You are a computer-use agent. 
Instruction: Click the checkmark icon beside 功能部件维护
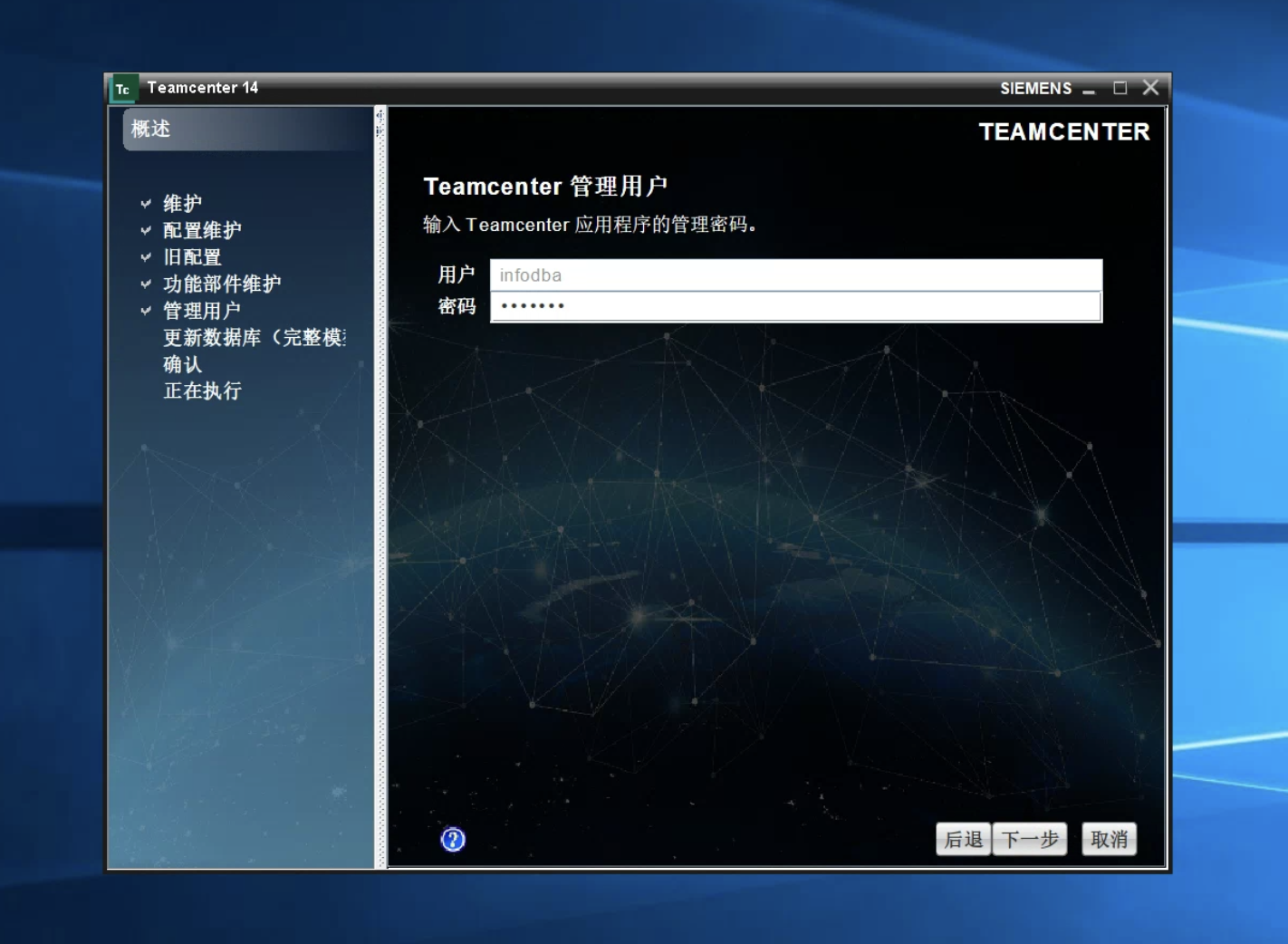[x=146, y=284]
